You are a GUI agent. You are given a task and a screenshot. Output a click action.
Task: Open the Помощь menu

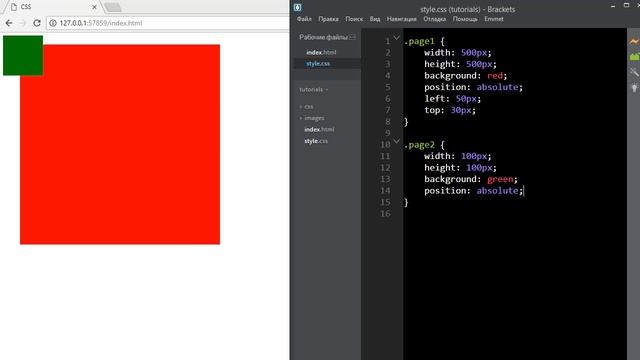tap(465, 19)
